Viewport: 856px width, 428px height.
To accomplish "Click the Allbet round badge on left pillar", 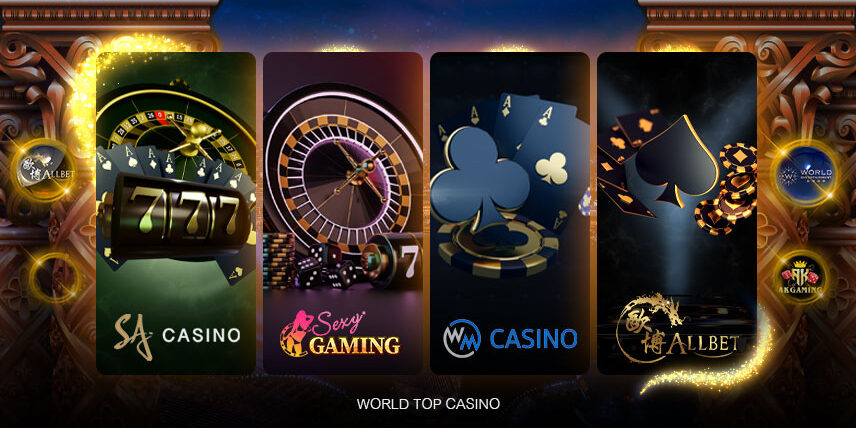I will click(45, 170).
